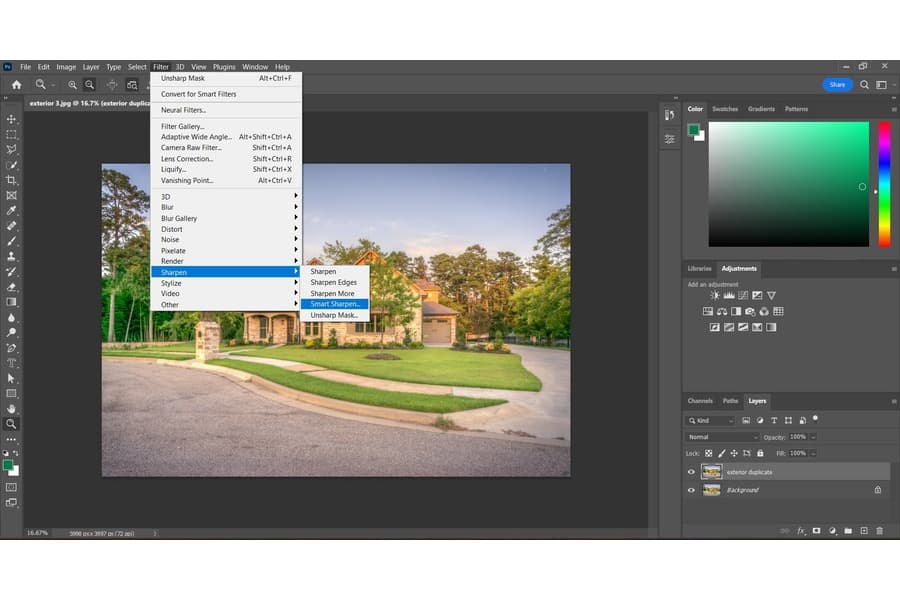Viewport: 900px width, 600px height.
Task: Select the exterior duplicate layer thumbnail
Action: click(x=712, y=472)
